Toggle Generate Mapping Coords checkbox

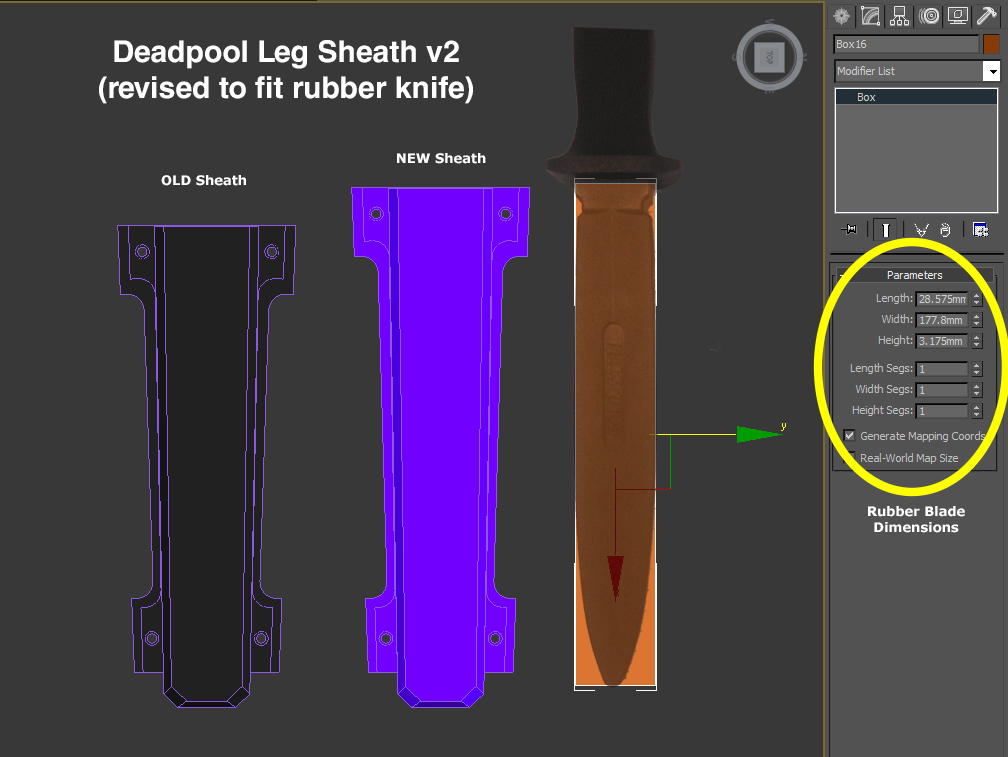pos(849,436)
